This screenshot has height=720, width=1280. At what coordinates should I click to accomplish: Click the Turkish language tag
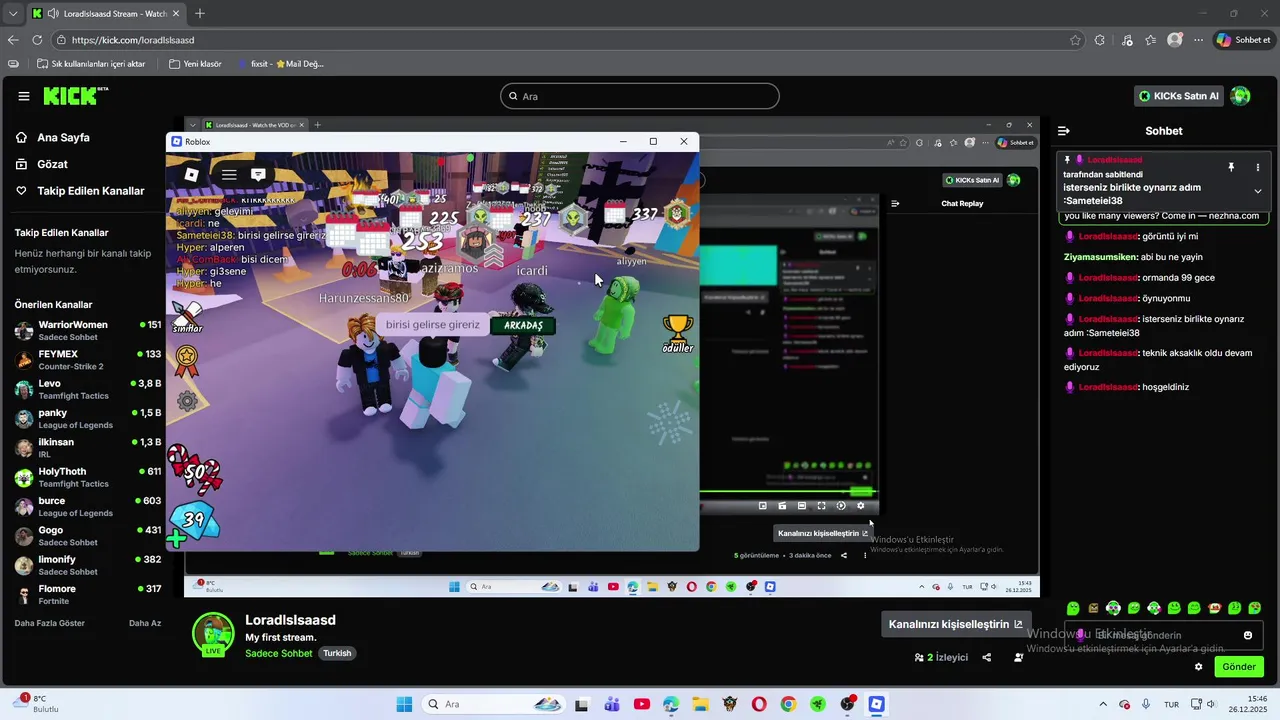click(x=337, y=653)
